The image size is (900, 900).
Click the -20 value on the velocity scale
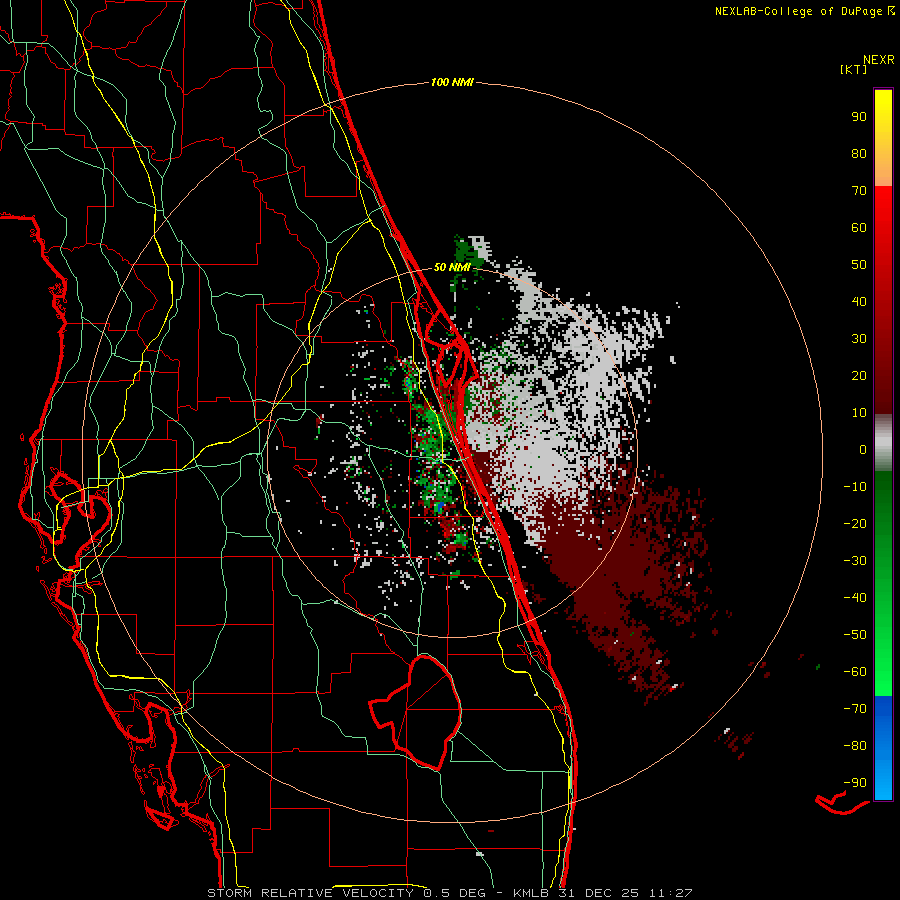855,523
